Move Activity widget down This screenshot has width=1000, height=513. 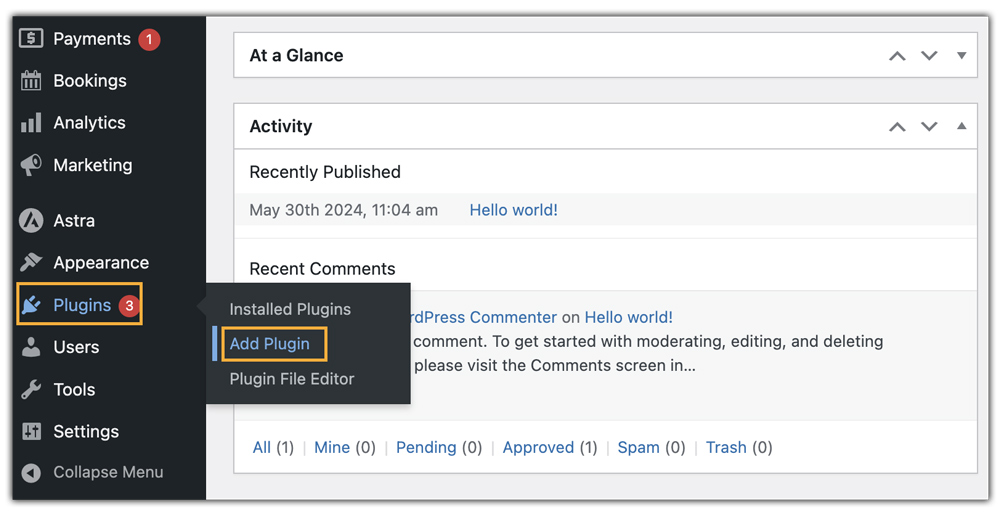[x=929, y=126]
